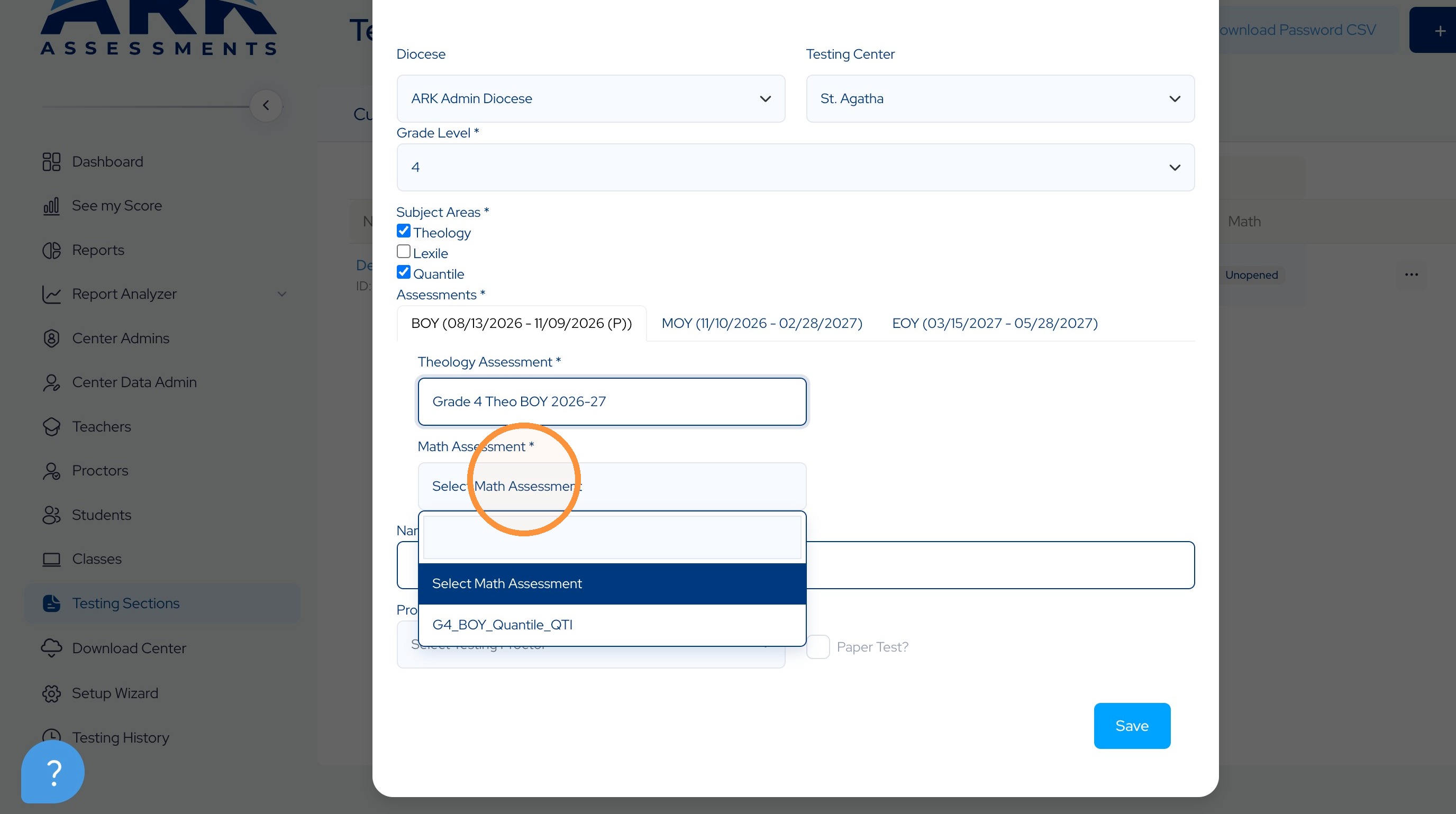Enable the Lexile subject checkbox

point(404,251)
